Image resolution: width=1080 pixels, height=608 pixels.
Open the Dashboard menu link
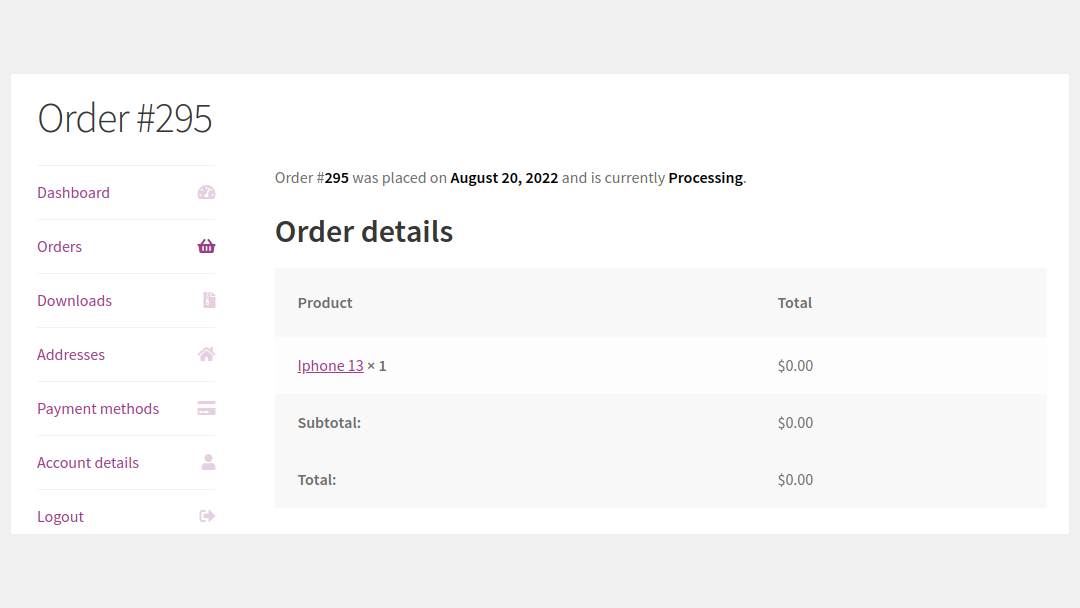click(x=73, y=193)
